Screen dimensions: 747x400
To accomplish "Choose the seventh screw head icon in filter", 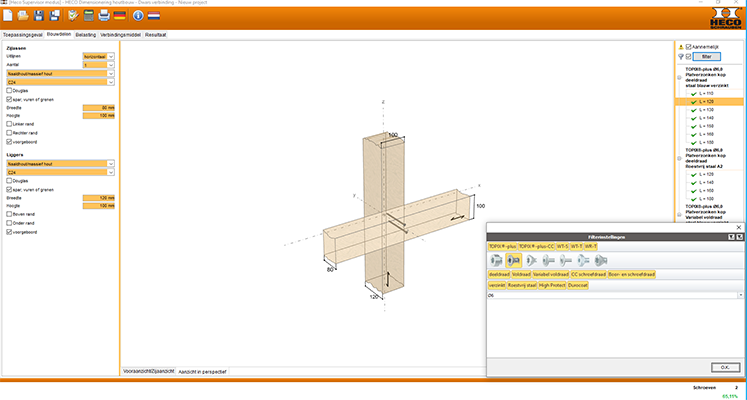I will click(x=600, y=260).
